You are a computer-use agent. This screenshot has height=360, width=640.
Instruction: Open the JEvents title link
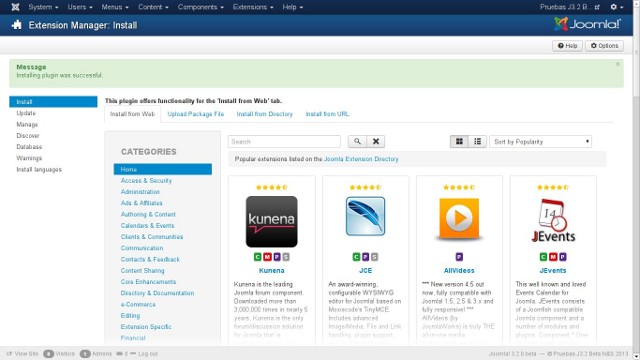click(x=553, y=271)
